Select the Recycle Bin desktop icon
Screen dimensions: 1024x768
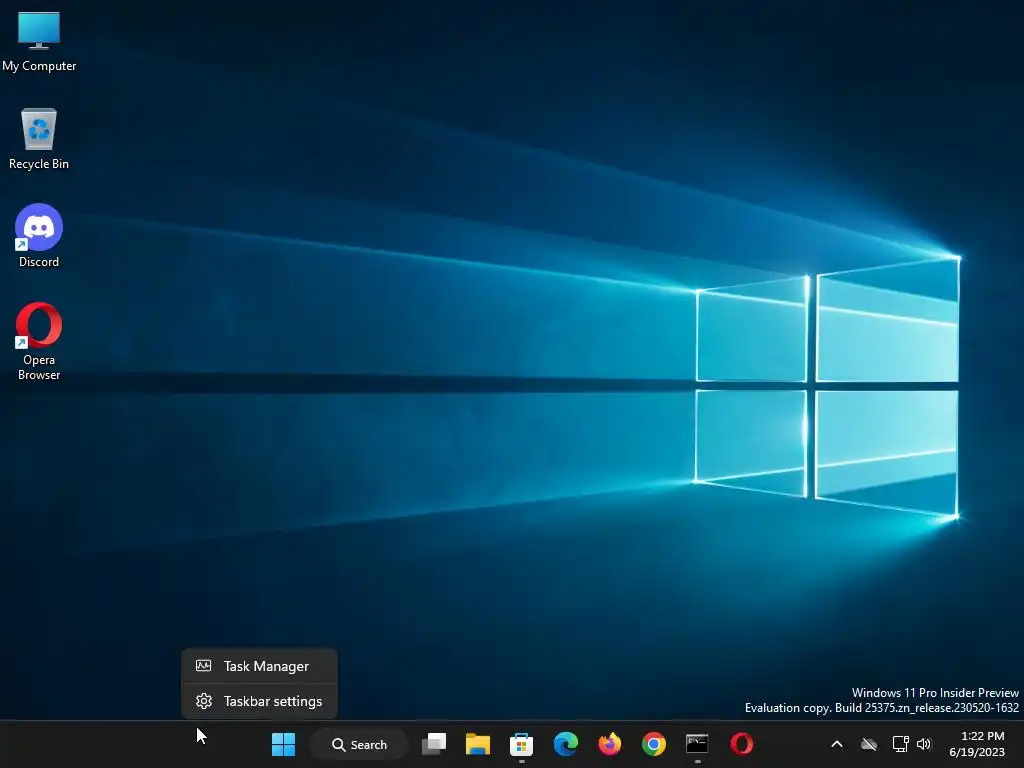click(39, 139)
